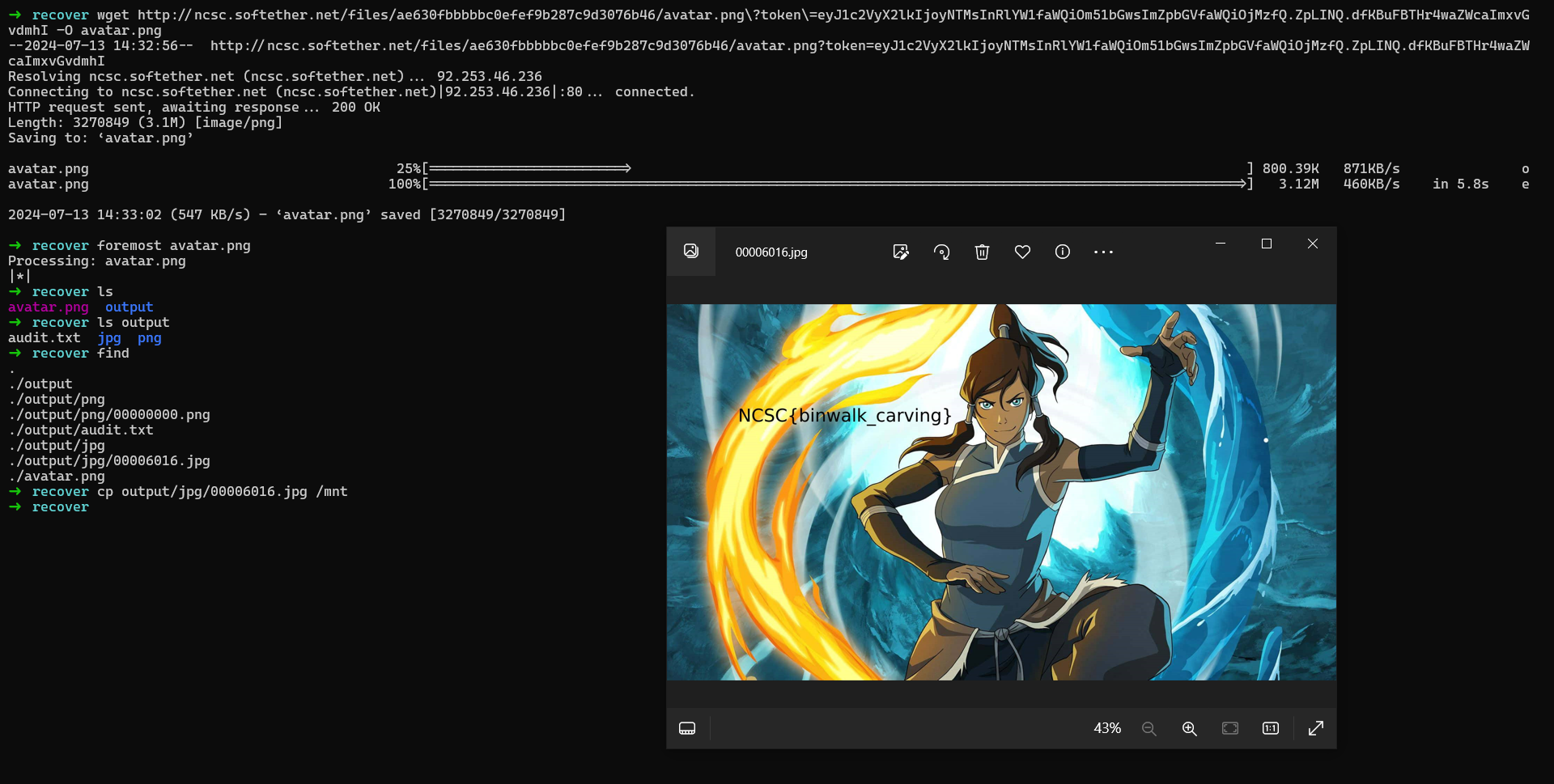The image size is (1554, 784).
Task: Click the 00006016.jpg filename title
Action: (771, 252)
